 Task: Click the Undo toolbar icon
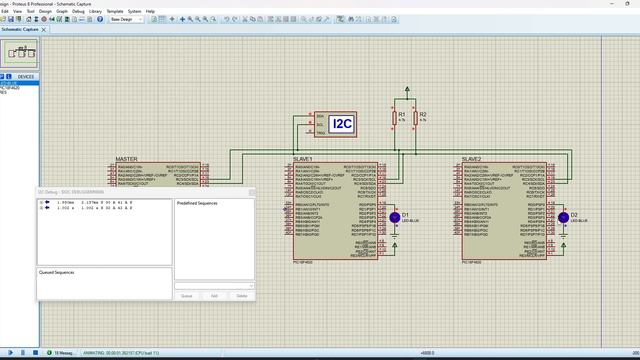pos(227,19)
